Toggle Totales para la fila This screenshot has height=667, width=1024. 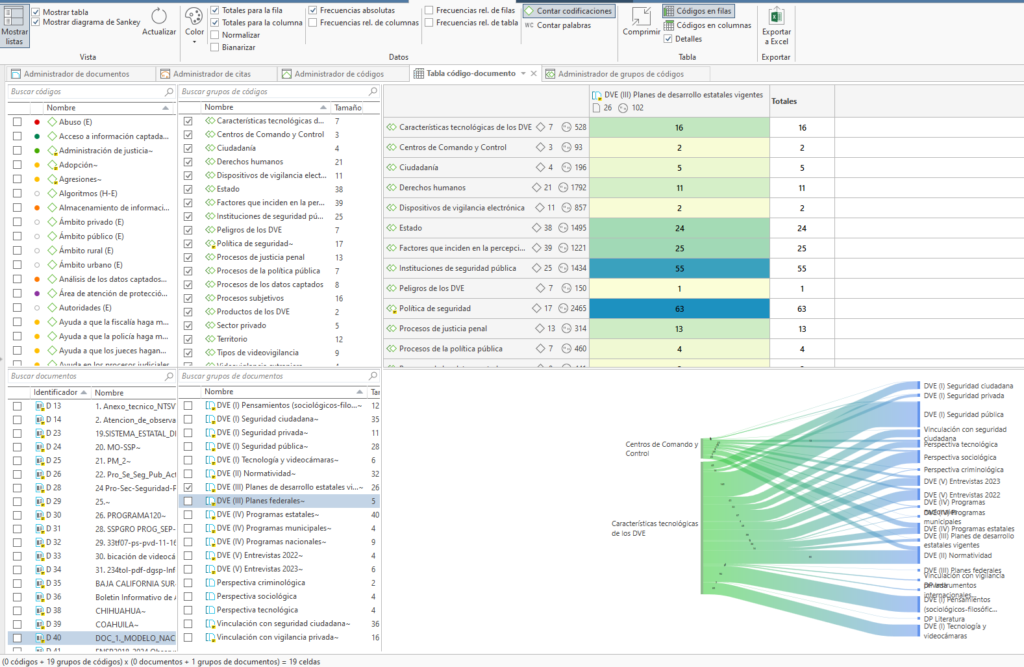click(215, 10)
